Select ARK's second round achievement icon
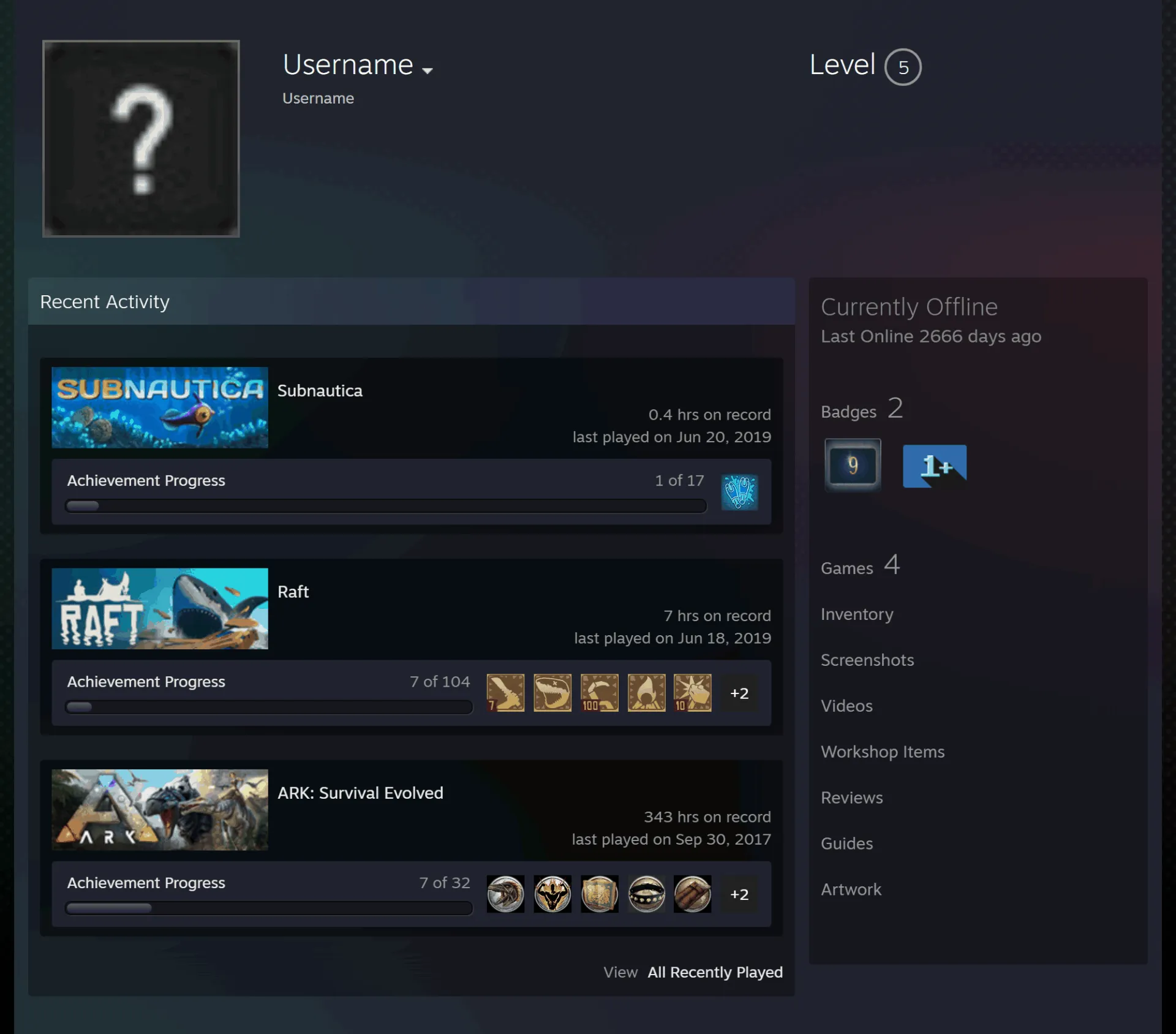The image size is (1176, 1034). point(552,894)
